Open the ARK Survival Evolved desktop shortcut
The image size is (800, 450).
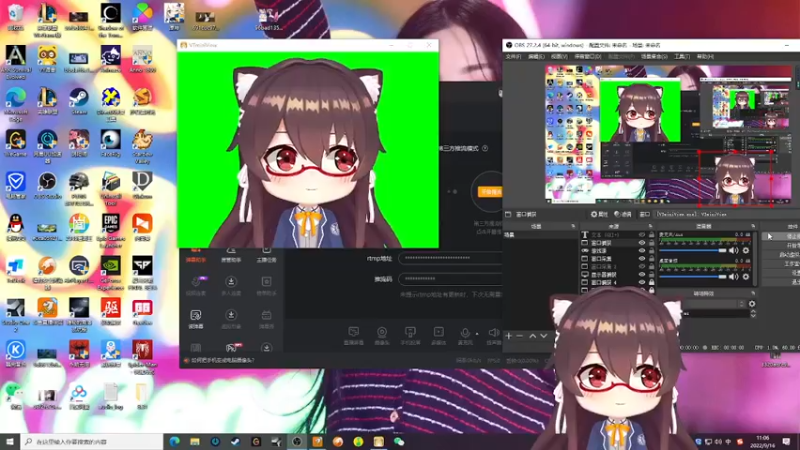click(x=16, y=62)
